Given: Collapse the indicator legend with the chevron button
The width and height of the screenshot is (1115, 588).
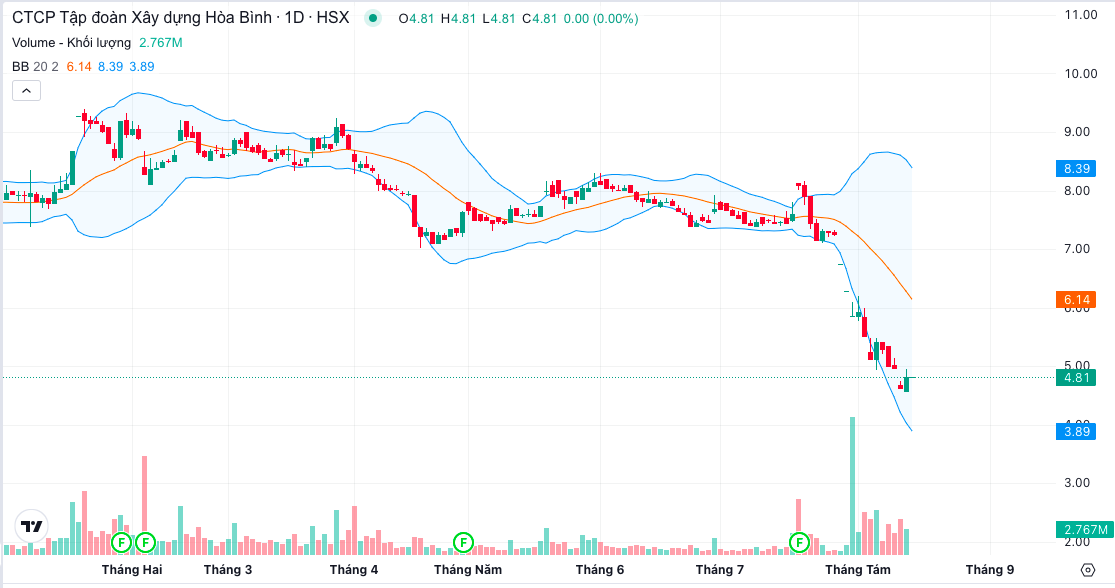Looking at the screenshot, I should [26, 90].
